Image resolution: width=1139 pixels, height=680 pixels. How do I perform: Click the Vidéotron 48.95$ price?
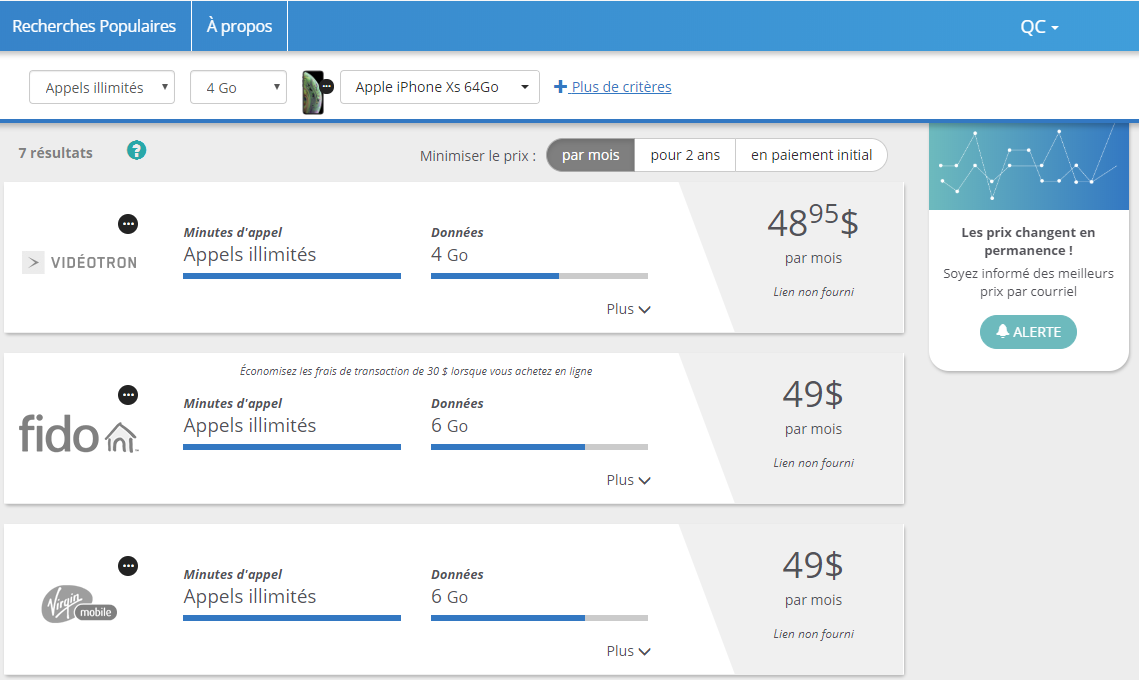point(813,221)
